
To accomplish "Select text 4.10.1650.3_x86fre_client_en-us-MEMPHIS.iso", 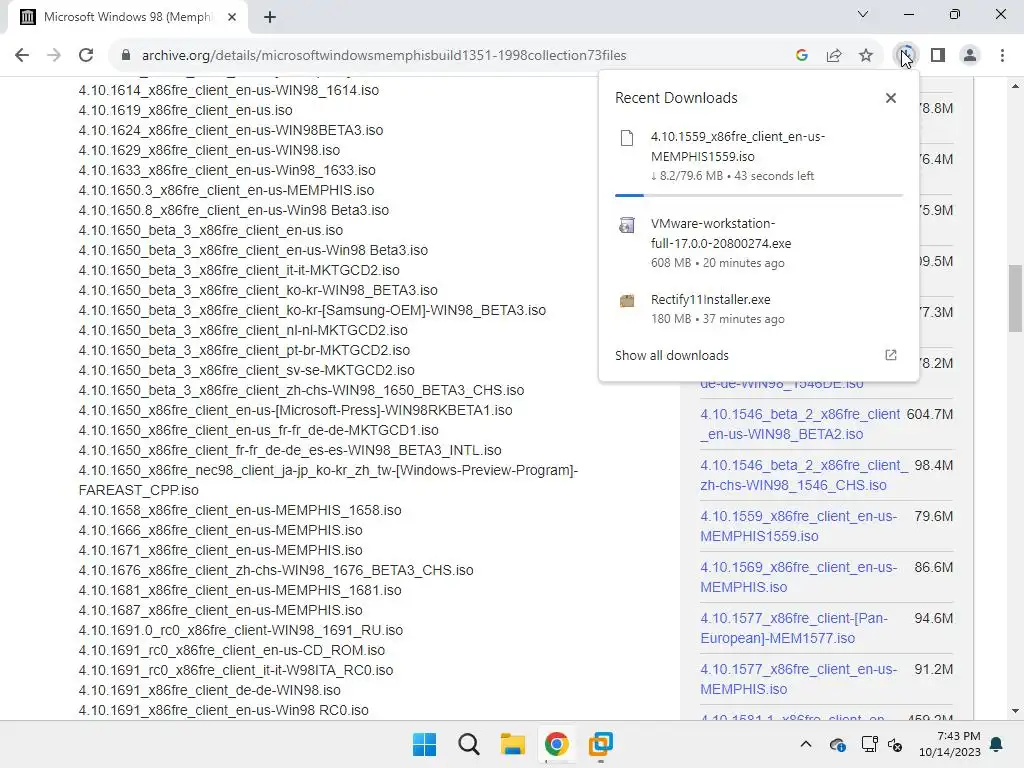I will tap(226, 190).
